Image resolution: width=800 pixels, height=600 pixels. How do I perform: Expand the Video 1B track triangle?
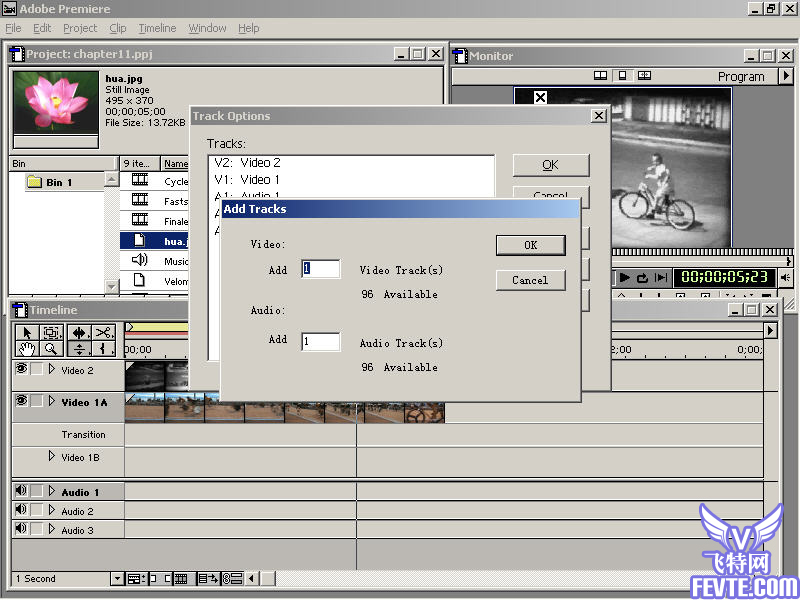pos(52,456)
